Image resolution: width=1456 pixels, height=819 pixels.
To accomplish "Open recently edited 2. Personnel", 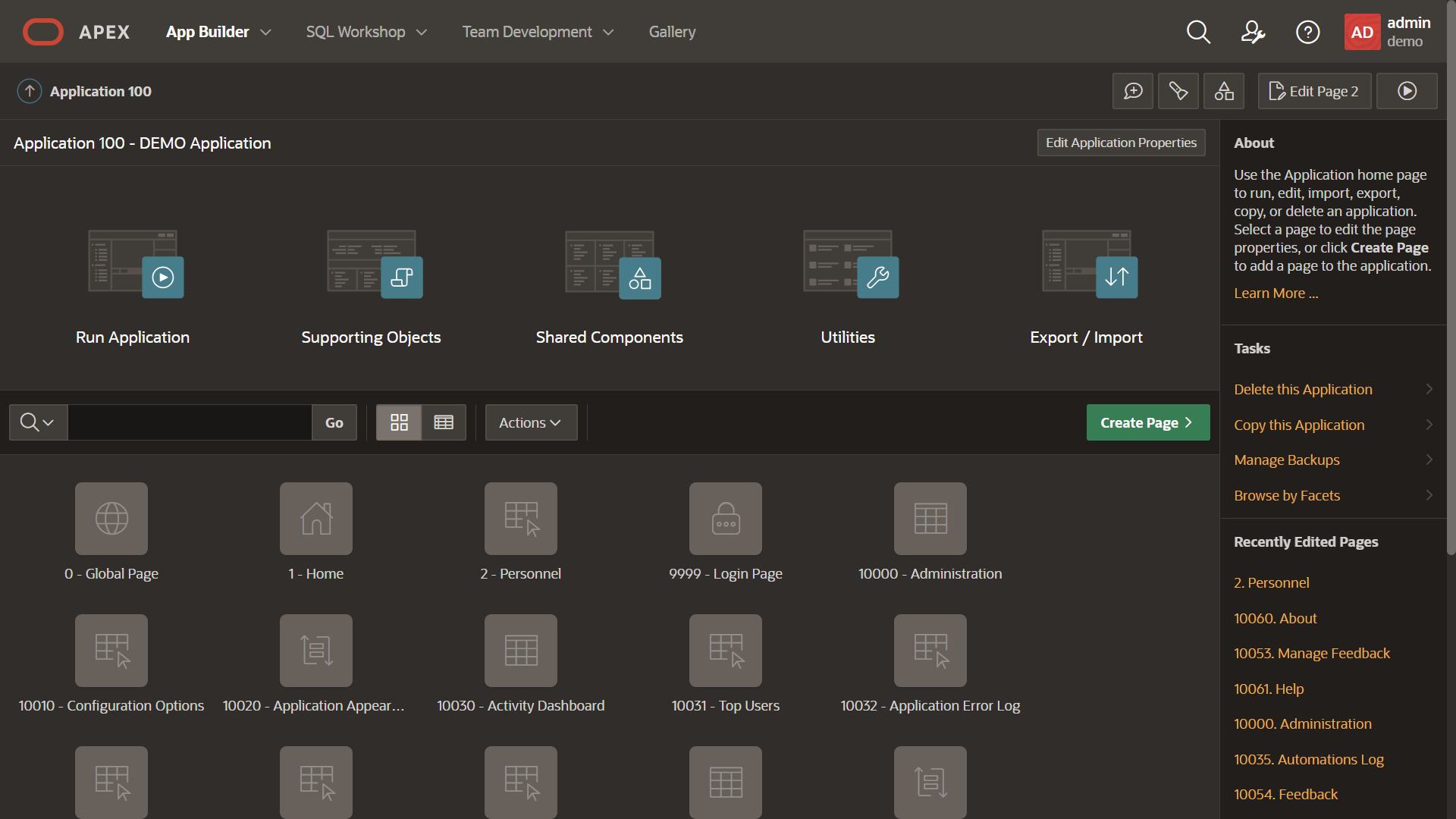I will [x=1271, y=582].
